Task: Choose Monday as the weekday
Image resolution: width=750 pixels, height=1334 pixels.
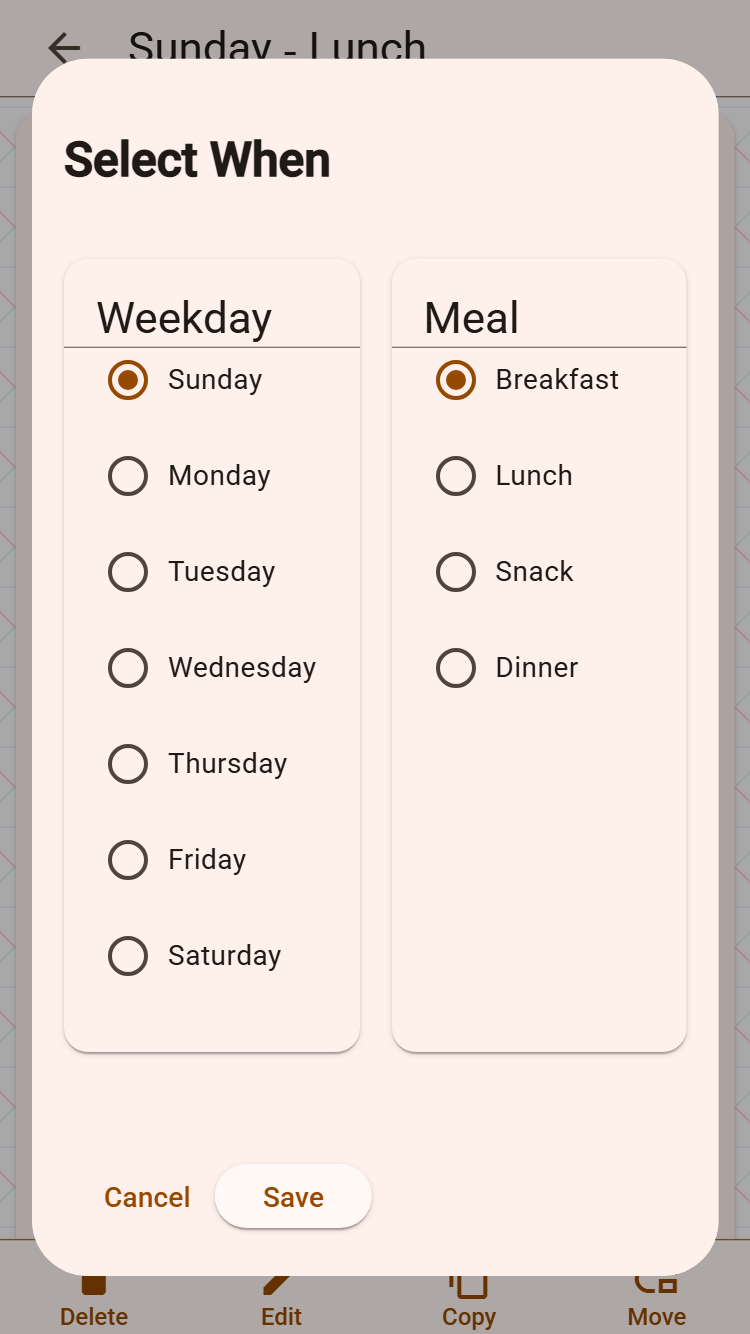Action: point(128,476)
